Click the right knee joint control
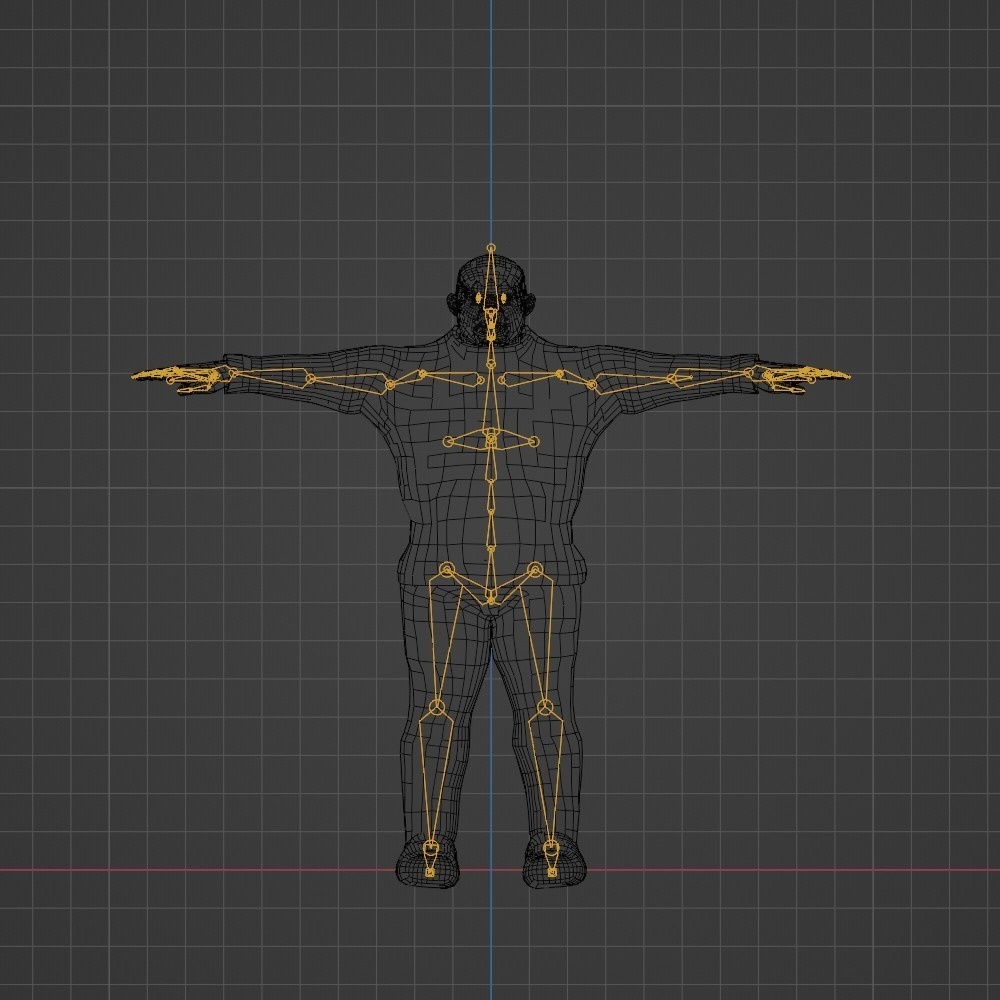1000x1000 pixels. [544, 706]
